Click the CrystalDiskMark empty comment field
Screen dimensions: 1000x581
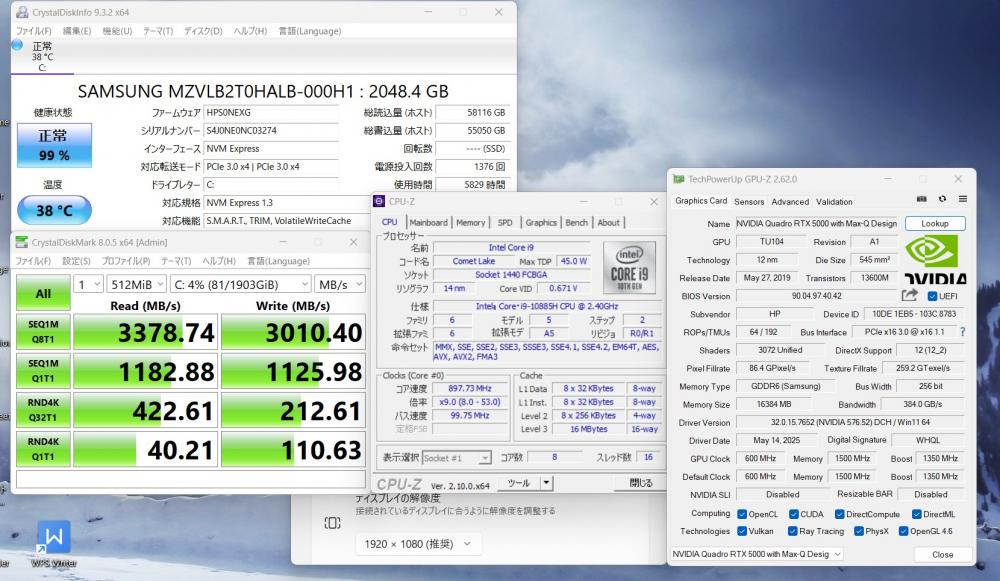191,478
